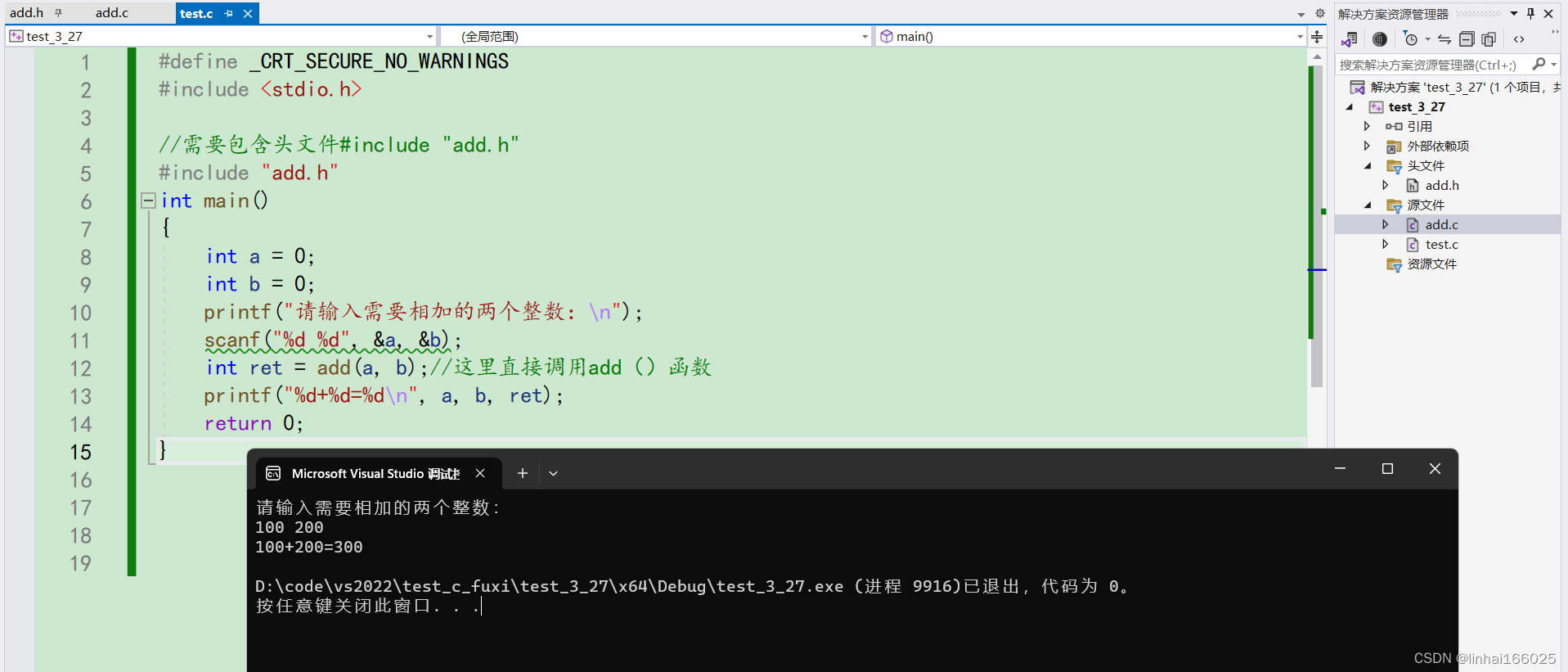1568x672 pixels.
Task: Collapse the 头文件 filter folder
Action: tap(1368, 165)
